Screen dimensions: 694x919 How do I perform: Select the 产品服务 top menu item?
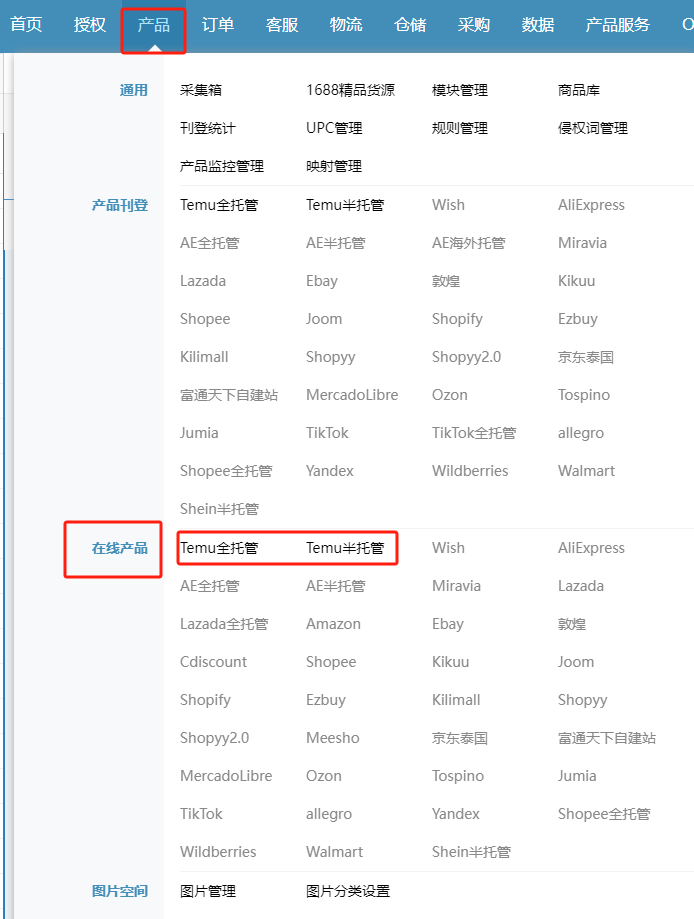click(x=617, y=25)
